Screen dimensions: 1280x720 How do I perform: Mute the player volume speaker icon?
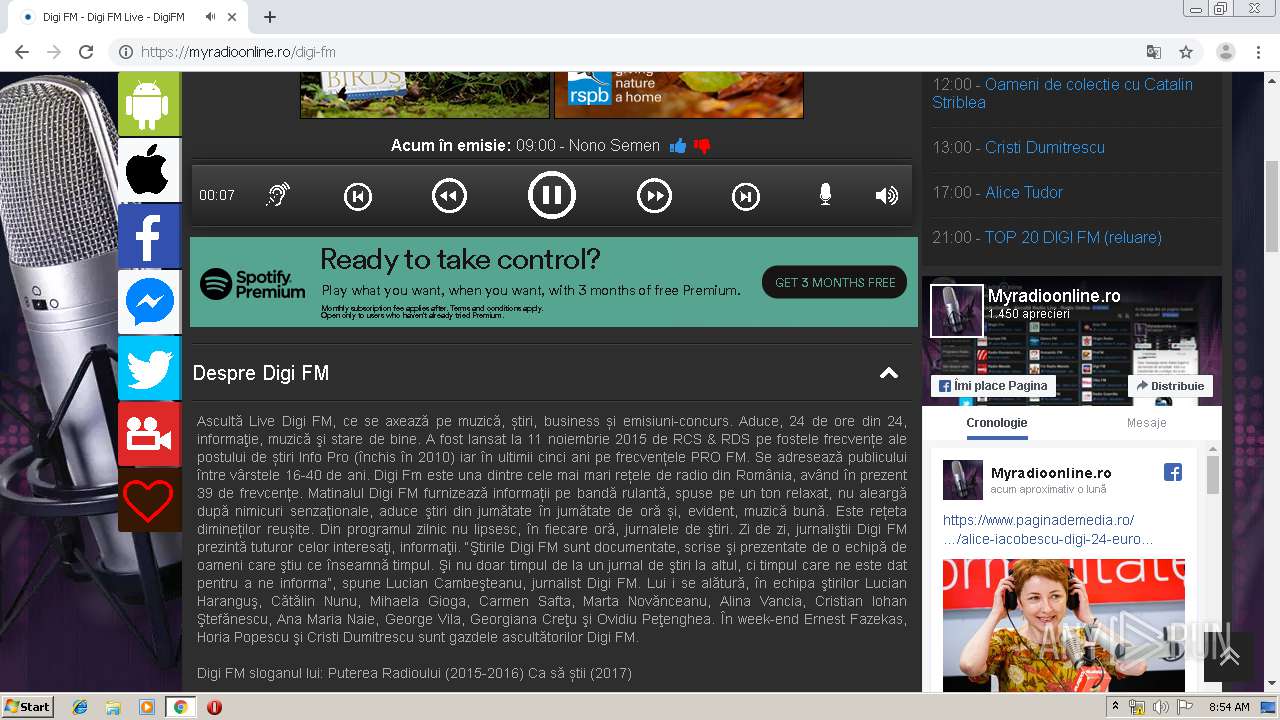[887, 195]
